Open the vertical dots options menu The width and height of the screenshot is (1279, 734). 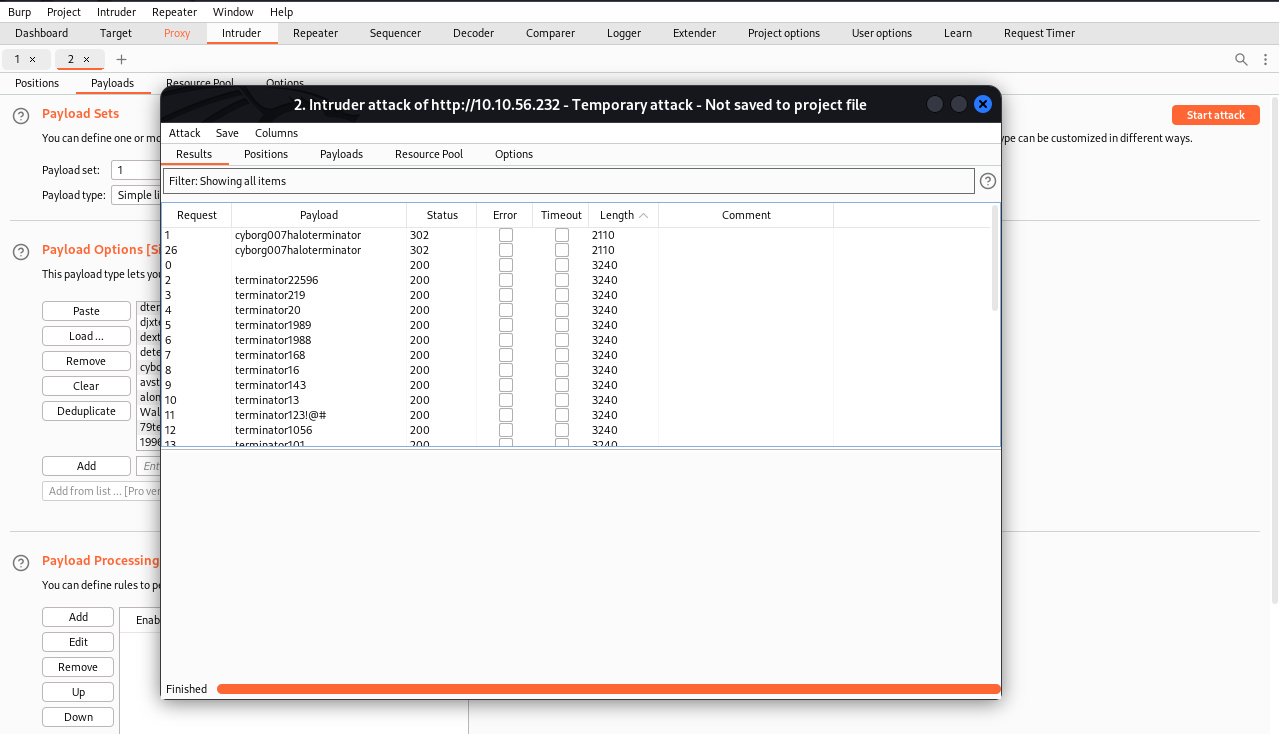coord(1263,59)
